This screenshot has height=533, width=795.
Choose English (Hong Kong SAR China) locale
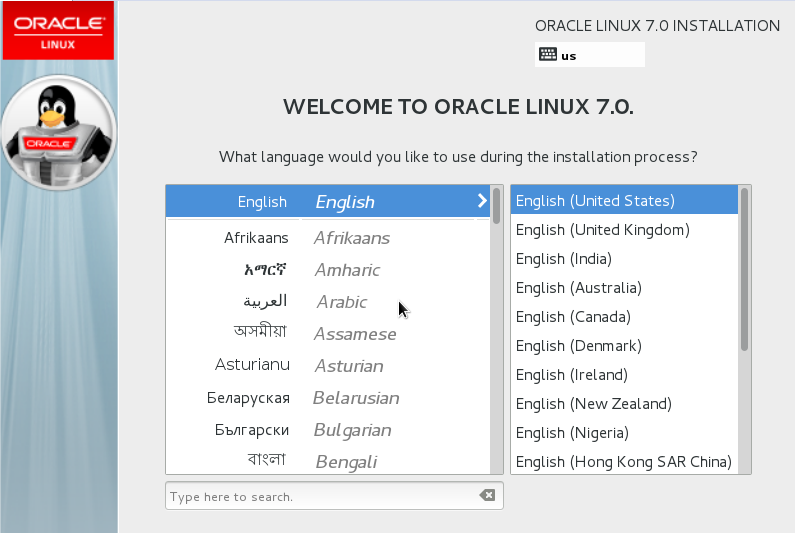coord(624,461)
